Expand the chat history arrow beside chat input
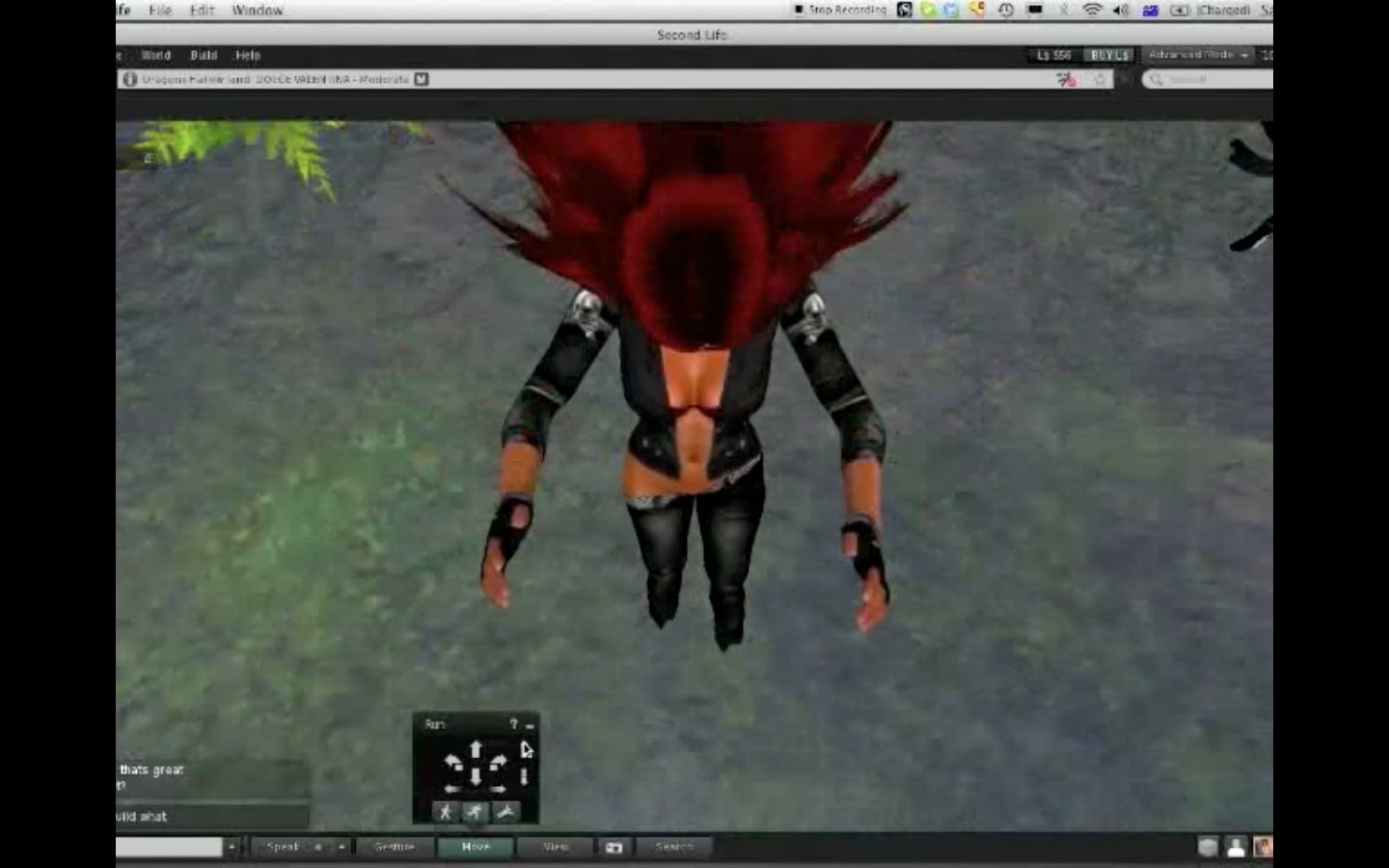This screenshot has height=868, width=1389. pyautogui.click(x=231, y=847)
